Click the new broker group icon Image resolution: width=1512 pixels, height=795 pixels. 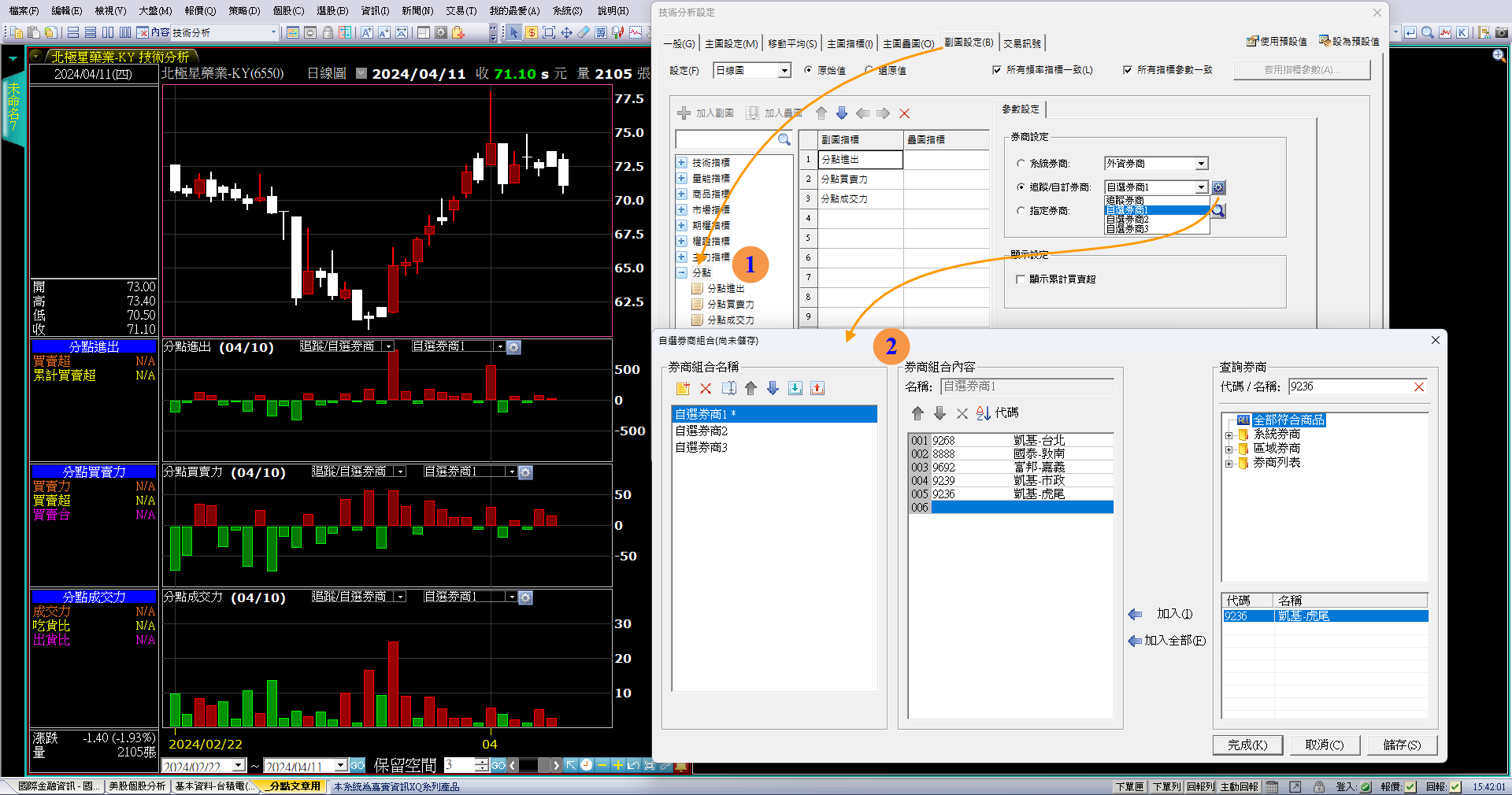pos(683,388)
